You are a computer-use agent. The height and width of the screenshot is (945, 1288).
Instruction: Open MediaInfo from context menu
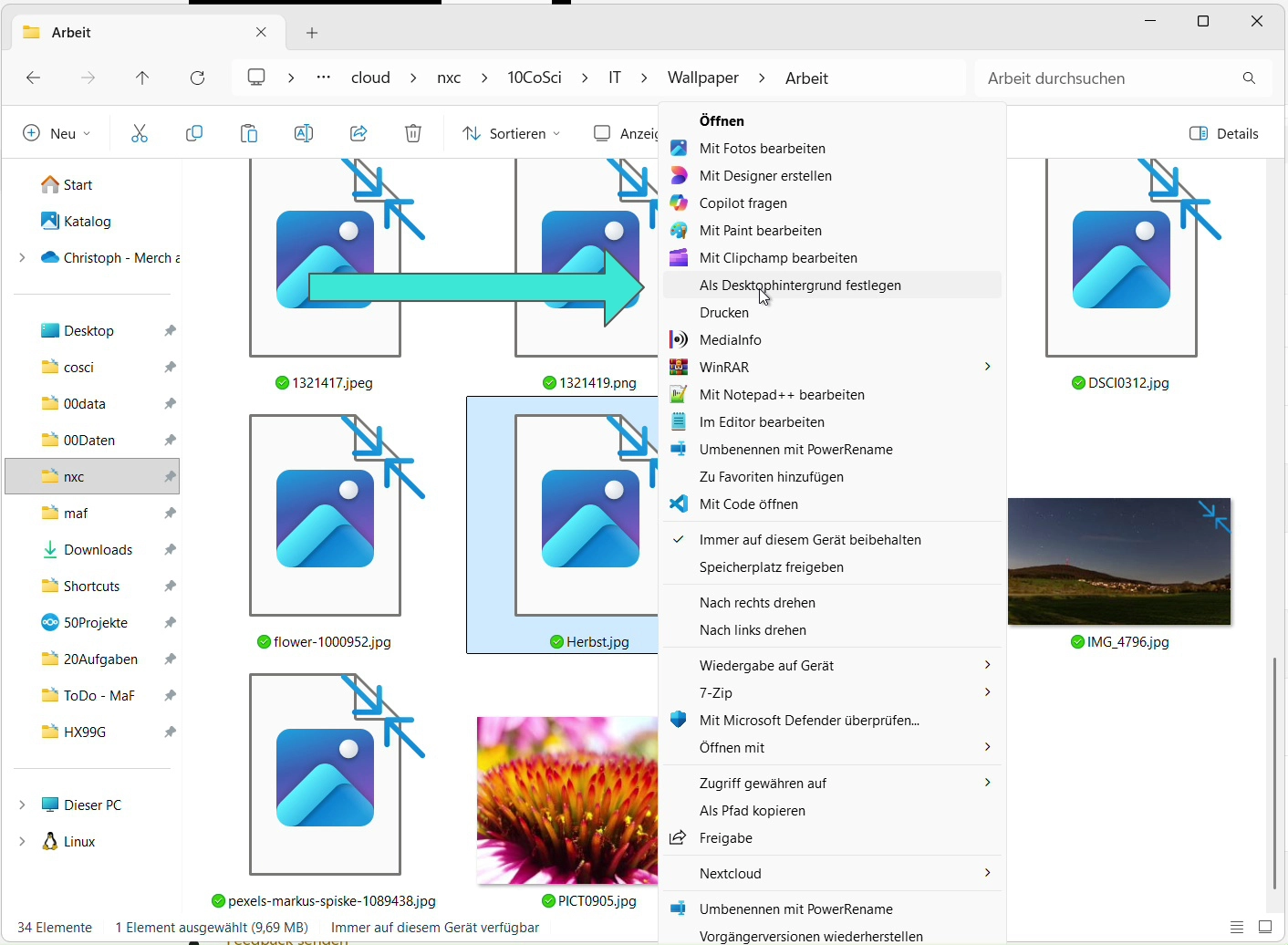pyautogui.click(x=832, y=339)
